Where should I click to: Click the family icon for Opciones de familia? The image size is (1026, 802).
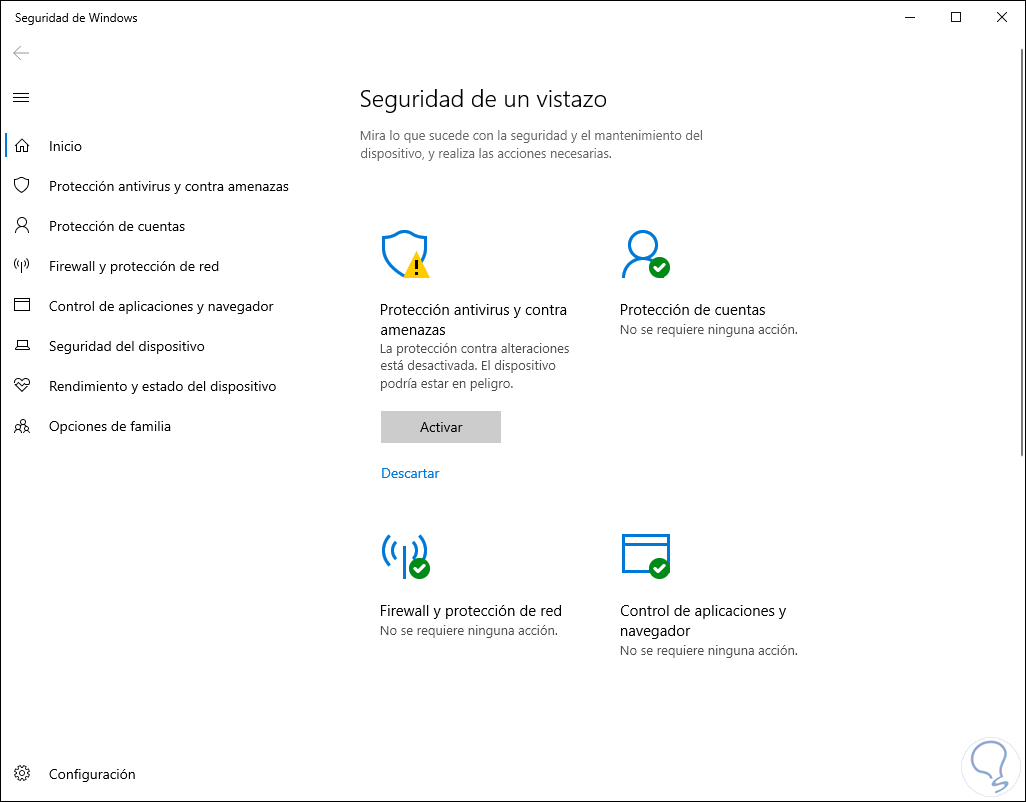[22, 427]
